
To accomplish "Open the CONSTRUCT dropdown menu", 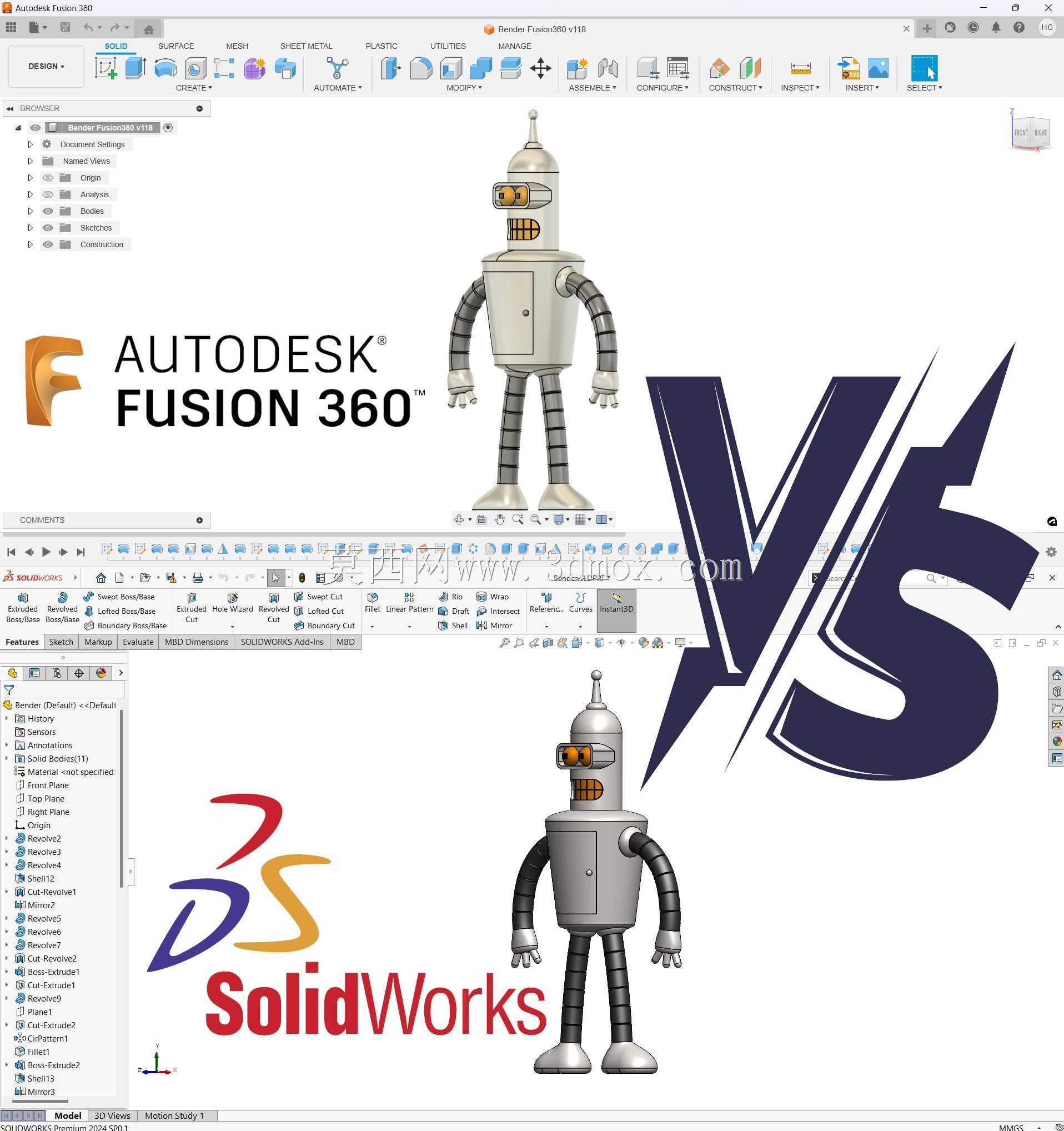I will [735, 88].
